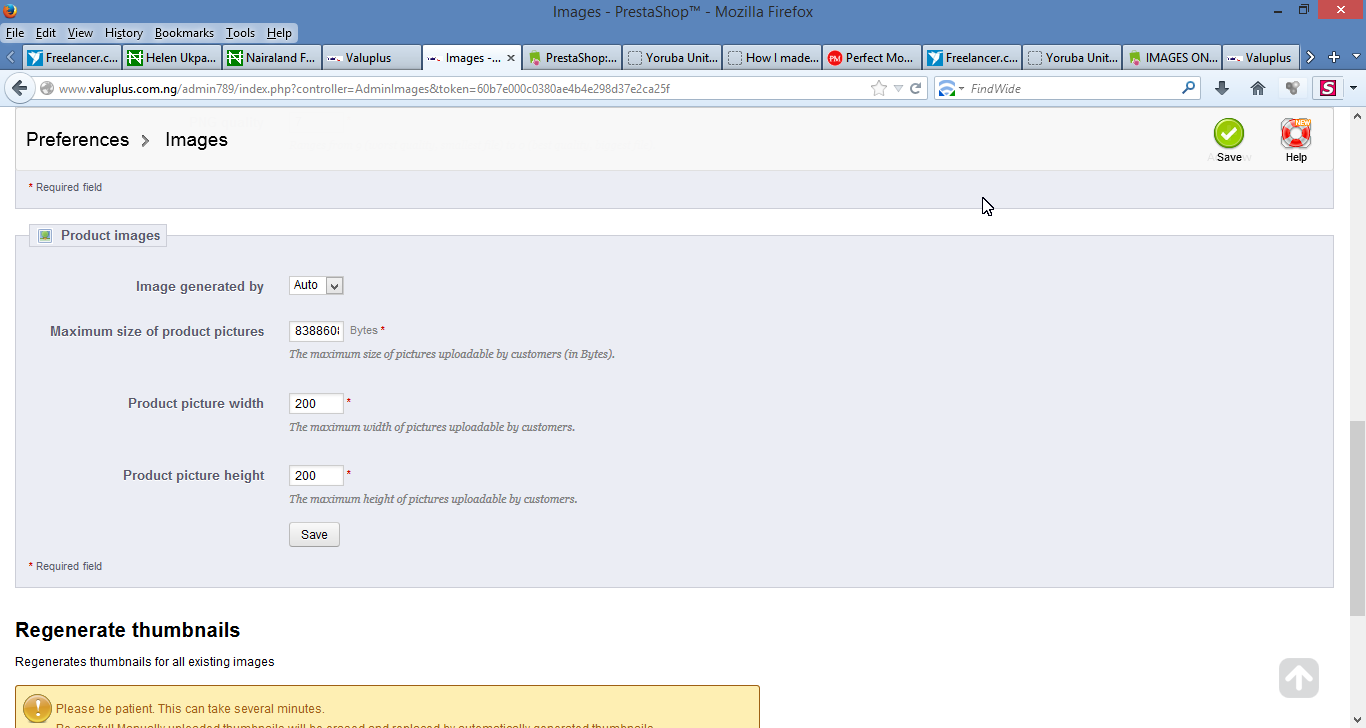Switch to the Helen Ukpa tab
Viewport: 1366px width, 728px height.
172,58
